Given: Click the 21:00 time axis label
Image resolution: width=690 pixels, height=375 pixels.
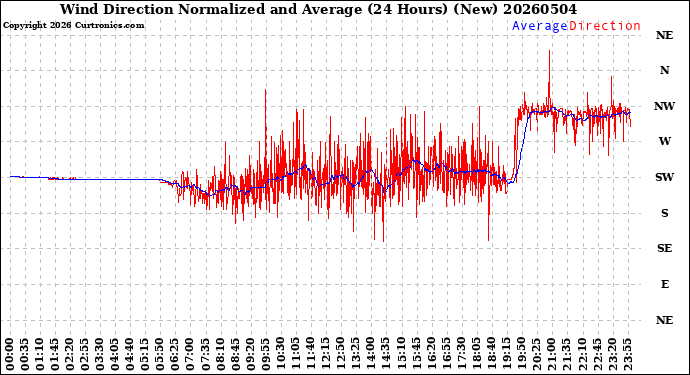Looking at the screenshot, I should pyautogui.click(x=551, y=355).
